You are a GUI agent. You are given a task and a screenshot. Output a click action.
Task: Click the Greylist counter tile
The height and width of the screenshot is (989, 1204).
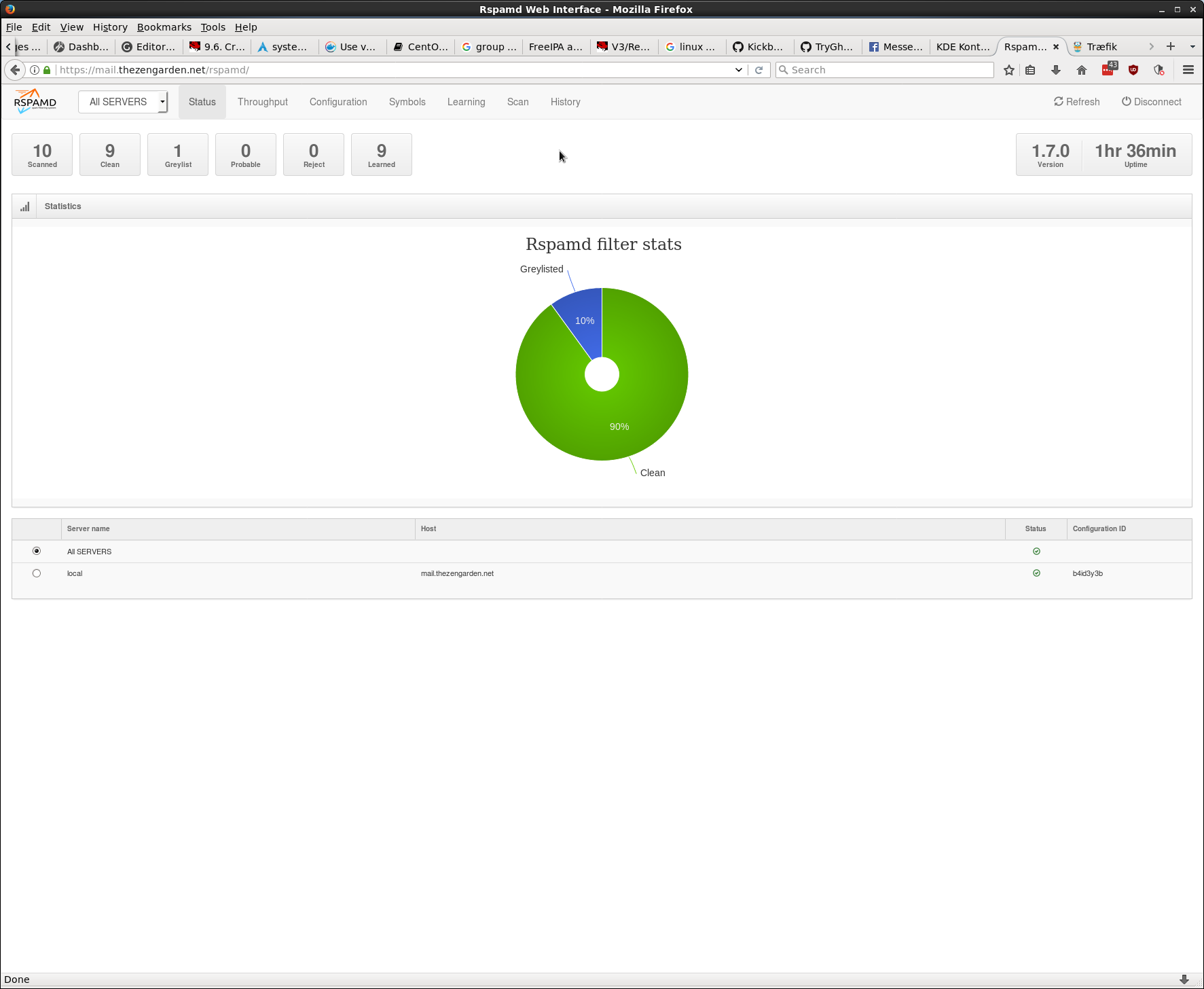point(178,155)
